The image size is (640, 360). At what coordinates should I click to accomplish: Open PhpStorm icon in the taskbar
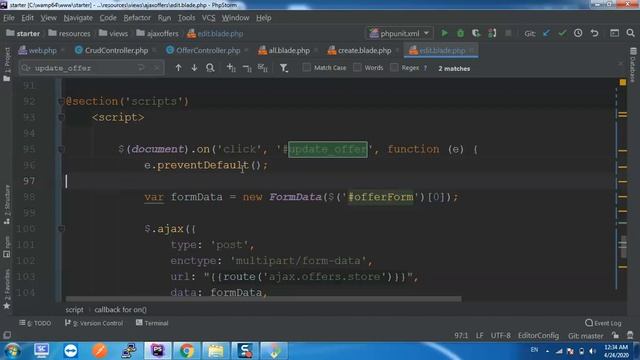click(157, 351)
